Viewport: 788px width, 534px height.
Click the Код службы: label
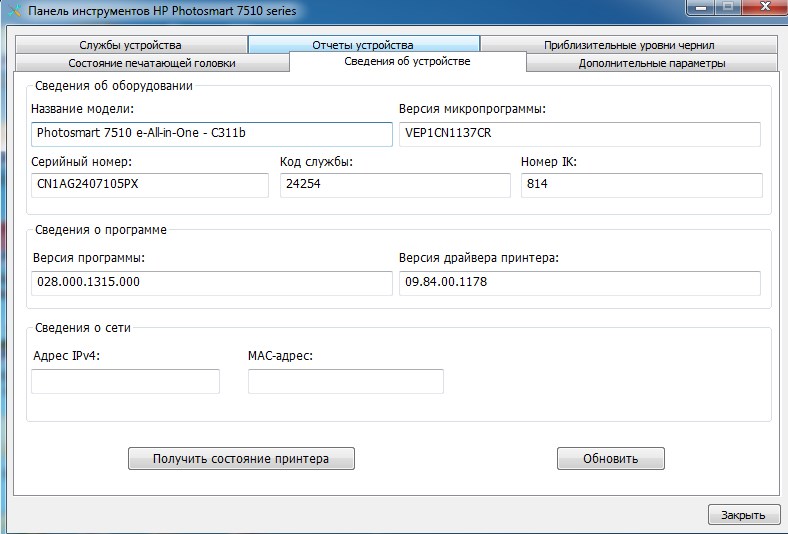(x=317, y=162)
